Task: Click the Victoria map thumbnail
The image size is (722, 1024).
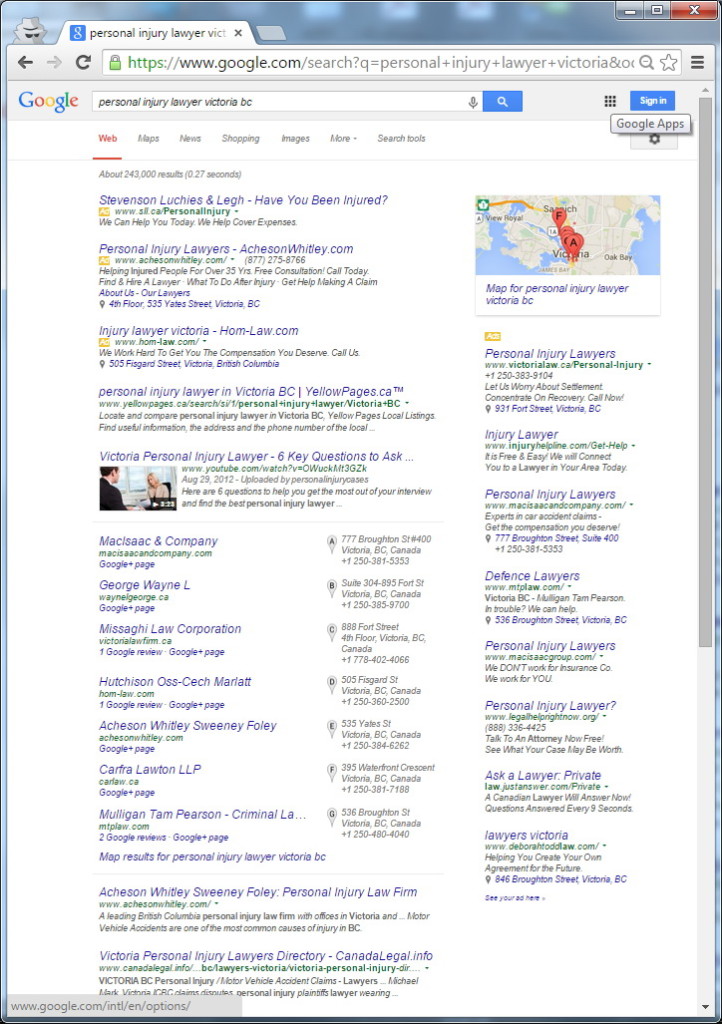Action: pos(567,235)
